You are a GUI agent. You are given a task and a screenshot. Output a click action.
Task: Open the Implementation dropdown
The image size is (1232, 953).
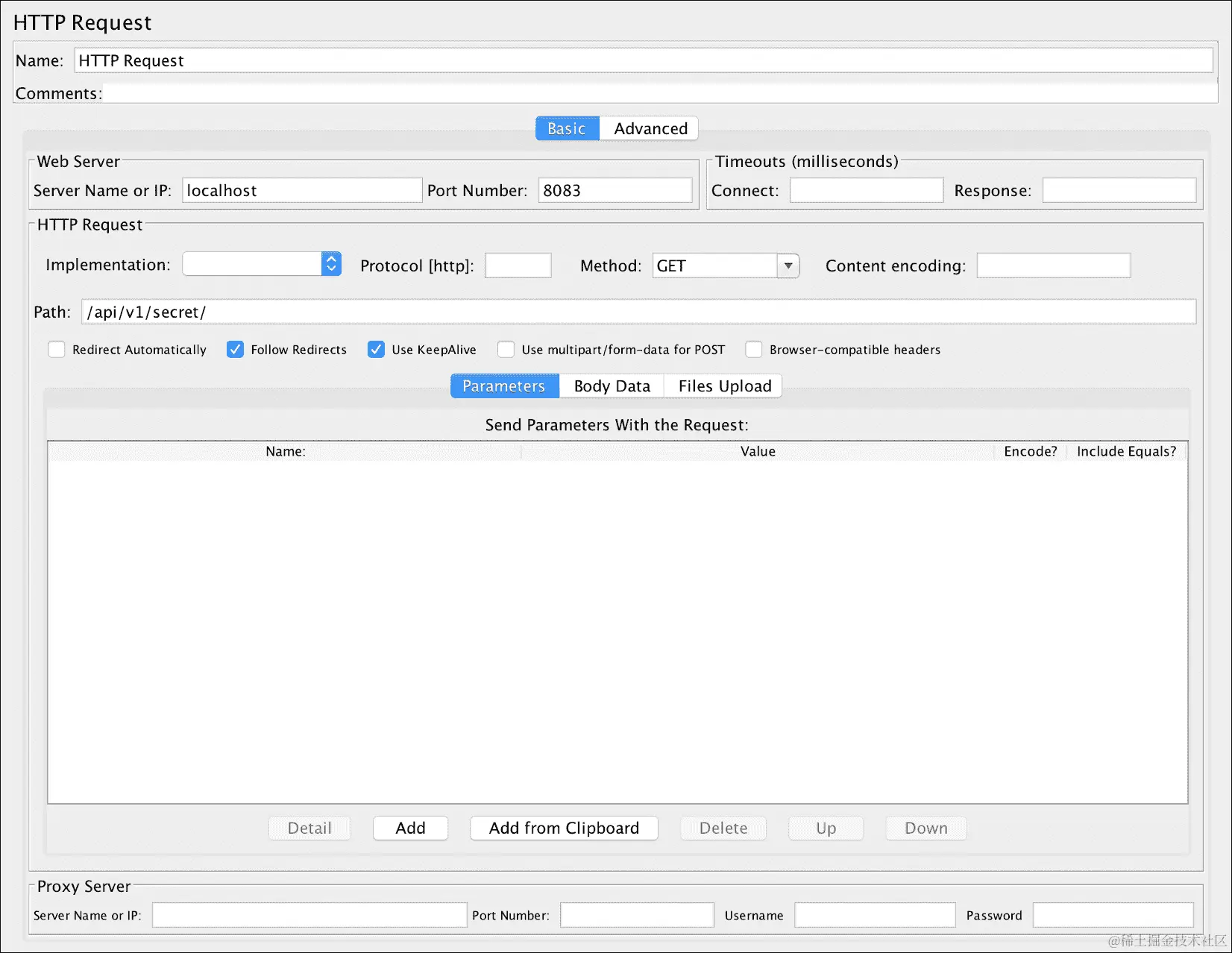(262, 264)
